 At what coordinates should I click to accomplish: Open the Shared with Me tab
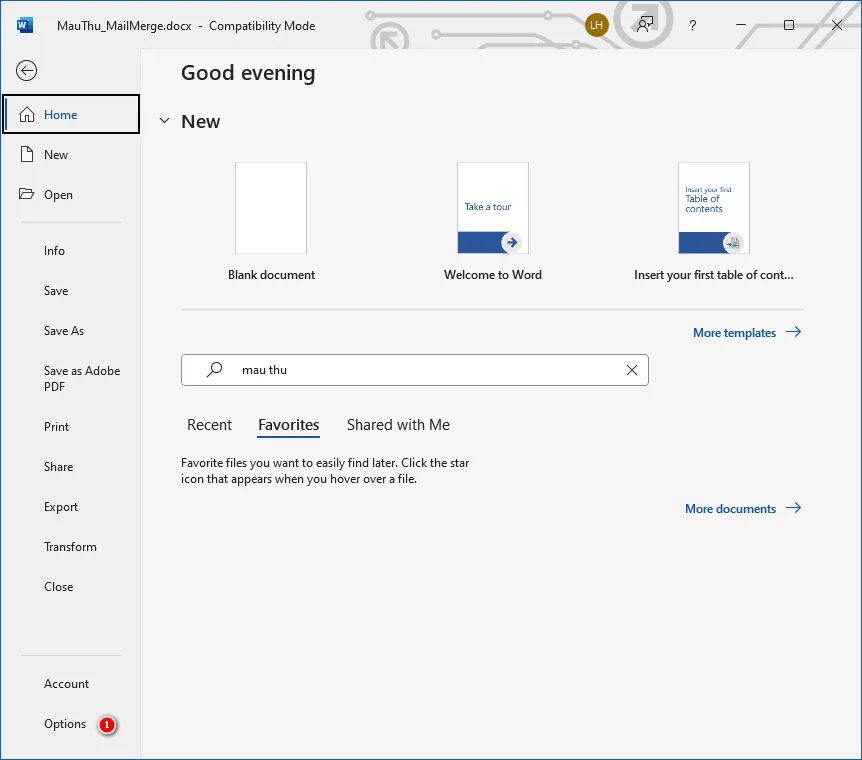click(x=398, y=425)
